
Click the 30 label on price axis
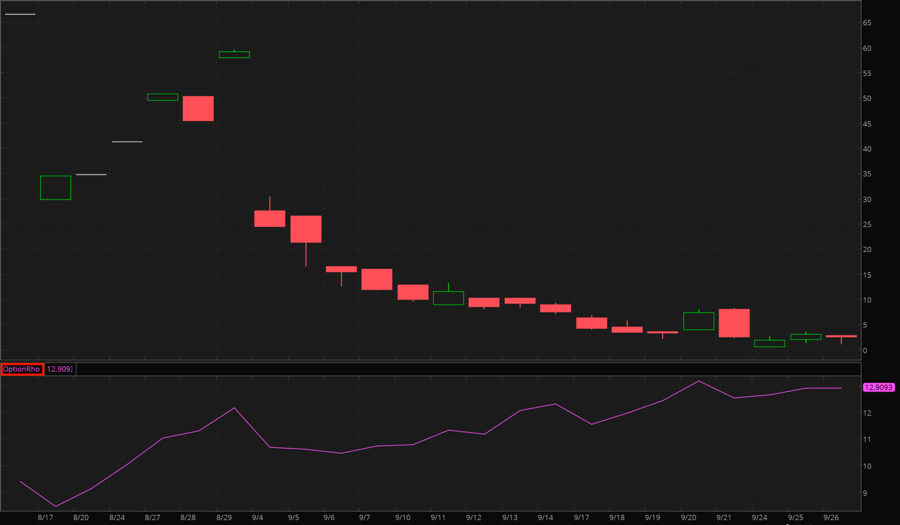[x=866, y=199]
